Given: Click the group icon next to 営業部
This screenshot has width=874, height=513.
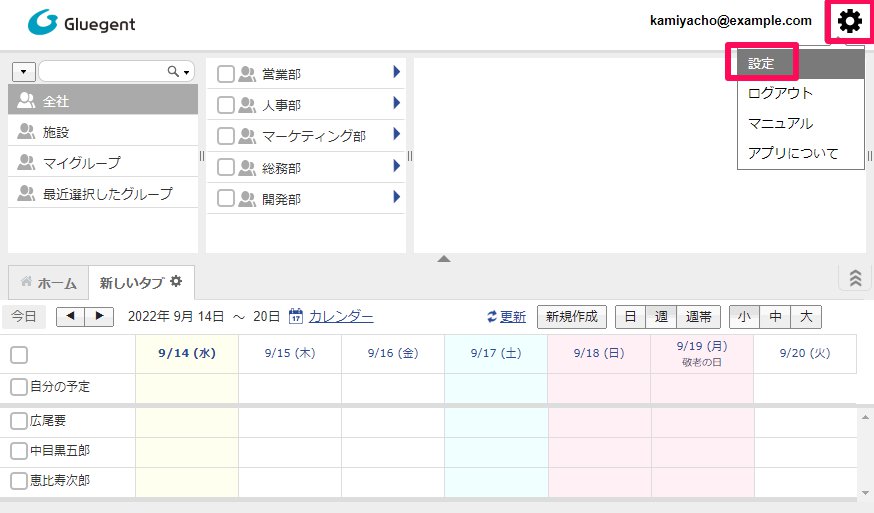Looking at the screenshot, I should tap(247, 74).
